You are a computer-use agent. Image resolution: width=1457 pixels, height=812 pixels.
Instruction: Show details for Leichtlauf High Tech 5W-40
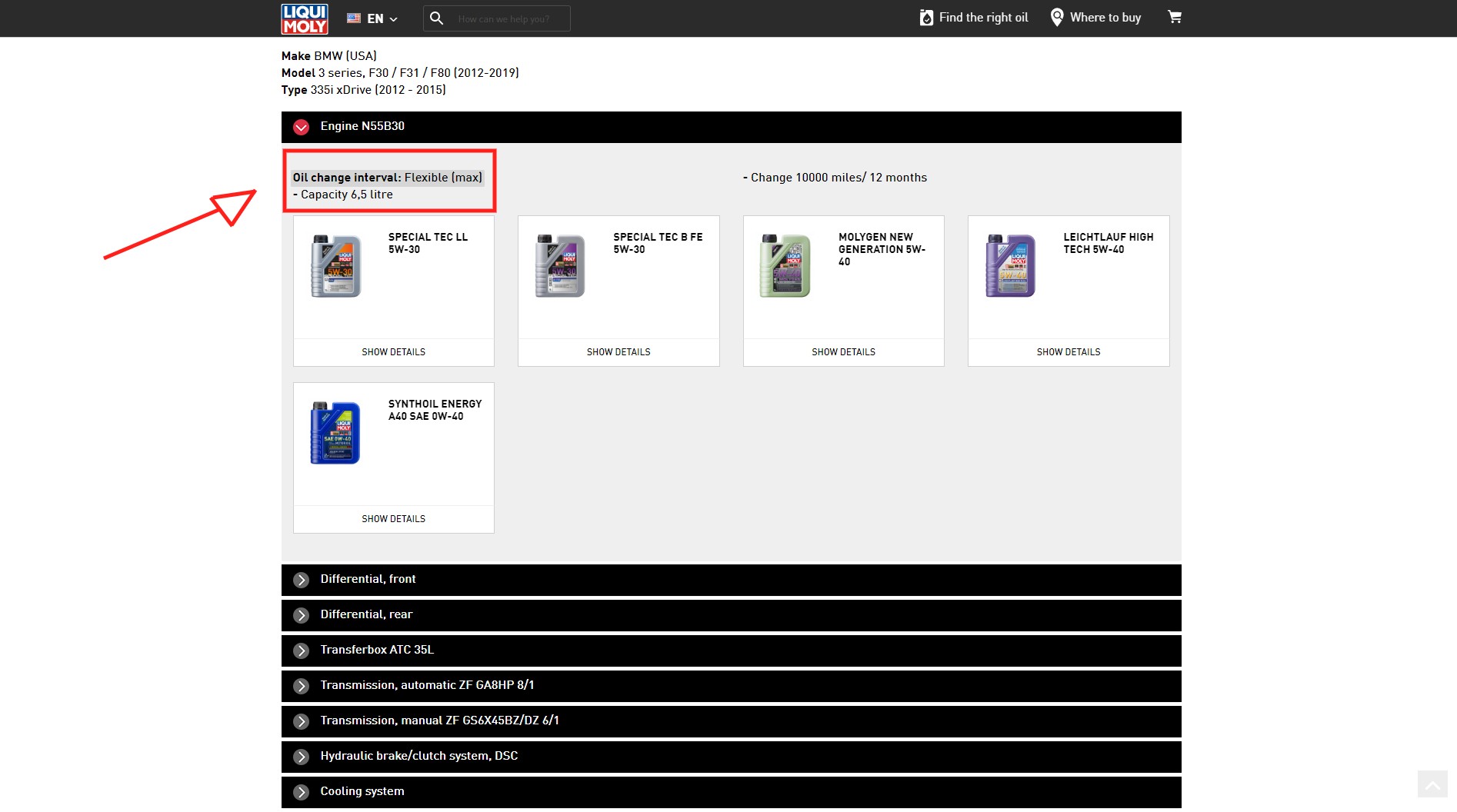click(x=1069, y=352)
